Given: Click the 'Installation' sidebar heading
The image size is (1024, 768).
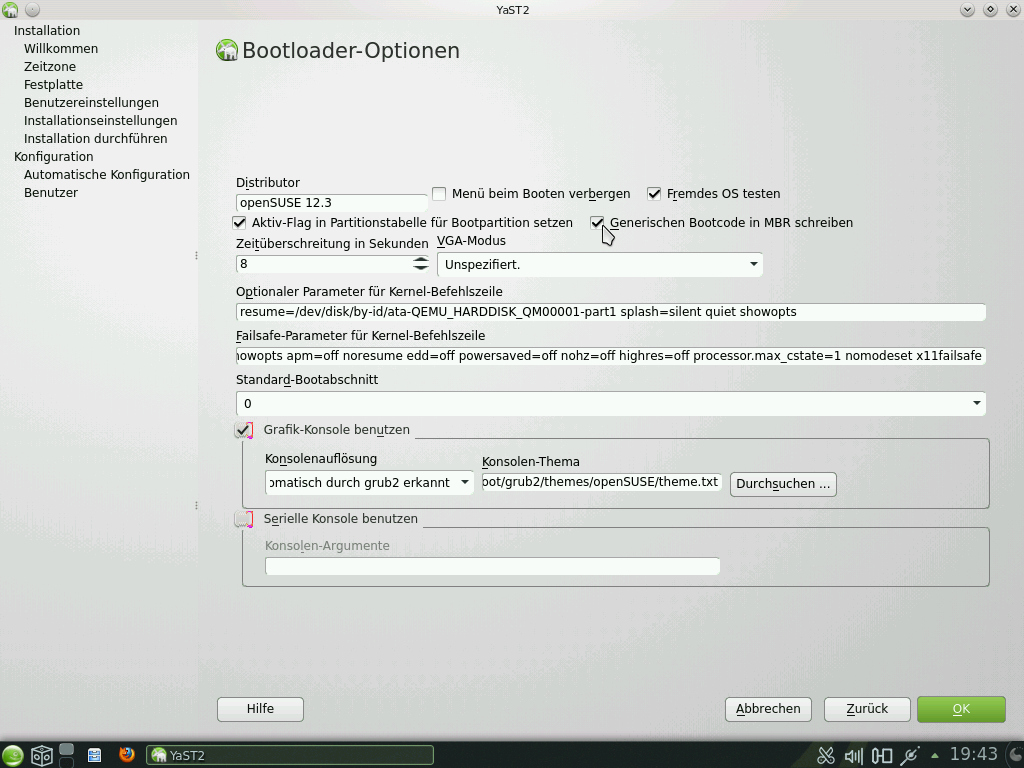Looking at the screenshot, I should coord(47,31).
